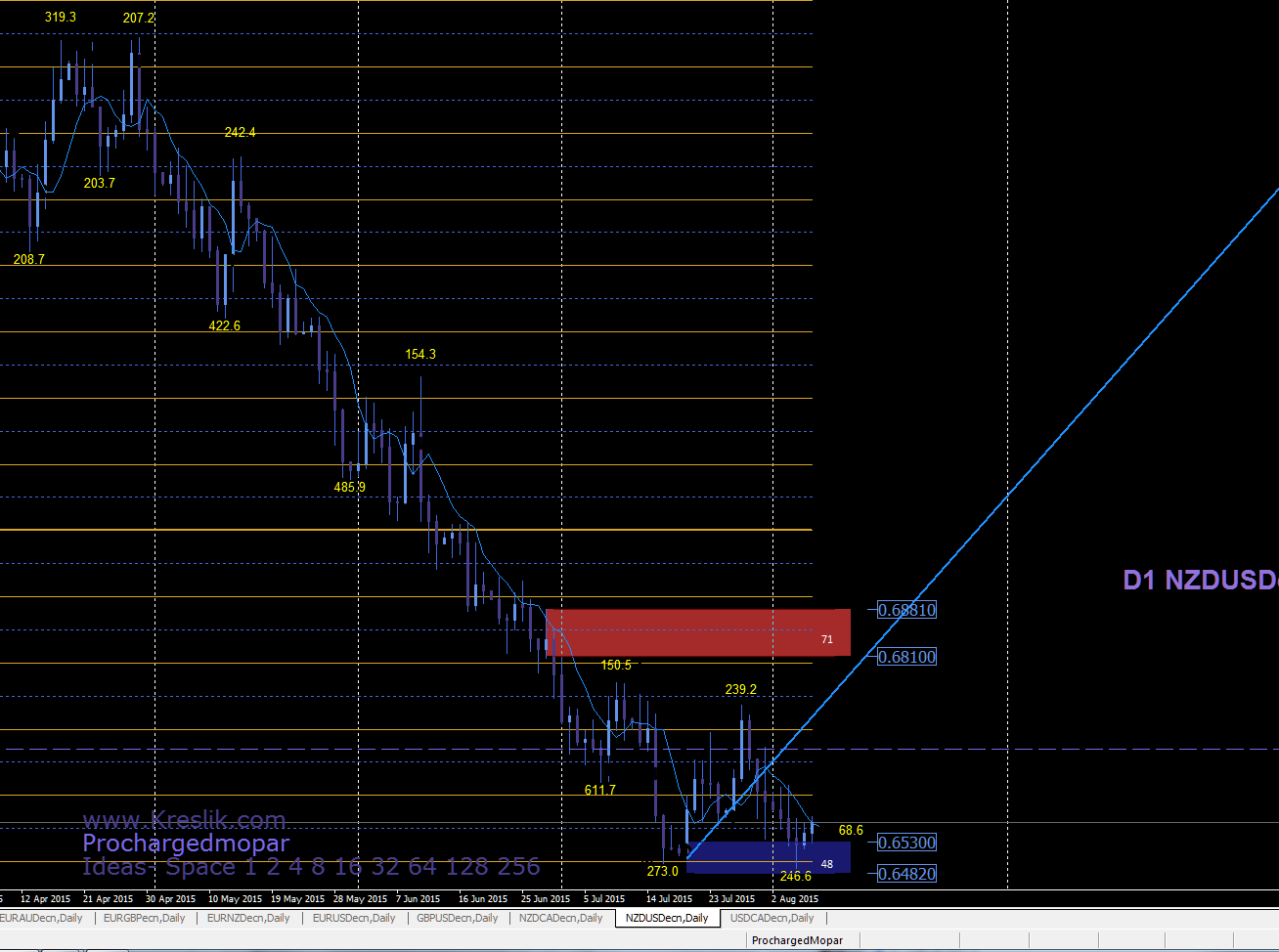
Task: Open the GBPUSDecn,Daily chart tab
Action: [457, 918]
